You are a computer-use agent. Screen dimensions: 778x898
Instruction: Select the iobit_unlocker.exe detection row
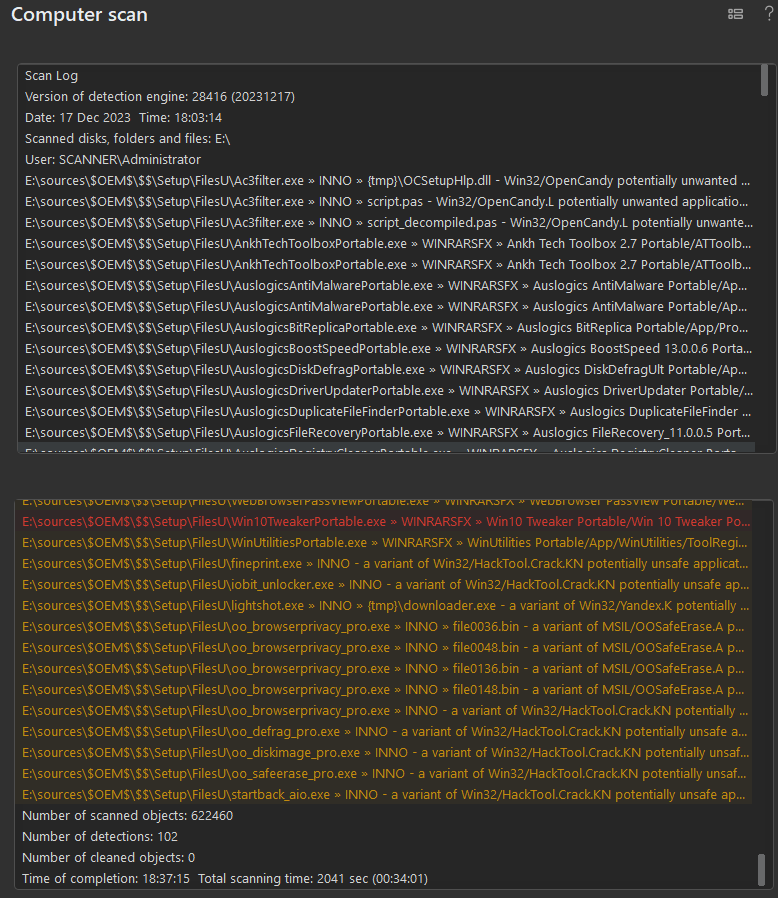(385, 585)
